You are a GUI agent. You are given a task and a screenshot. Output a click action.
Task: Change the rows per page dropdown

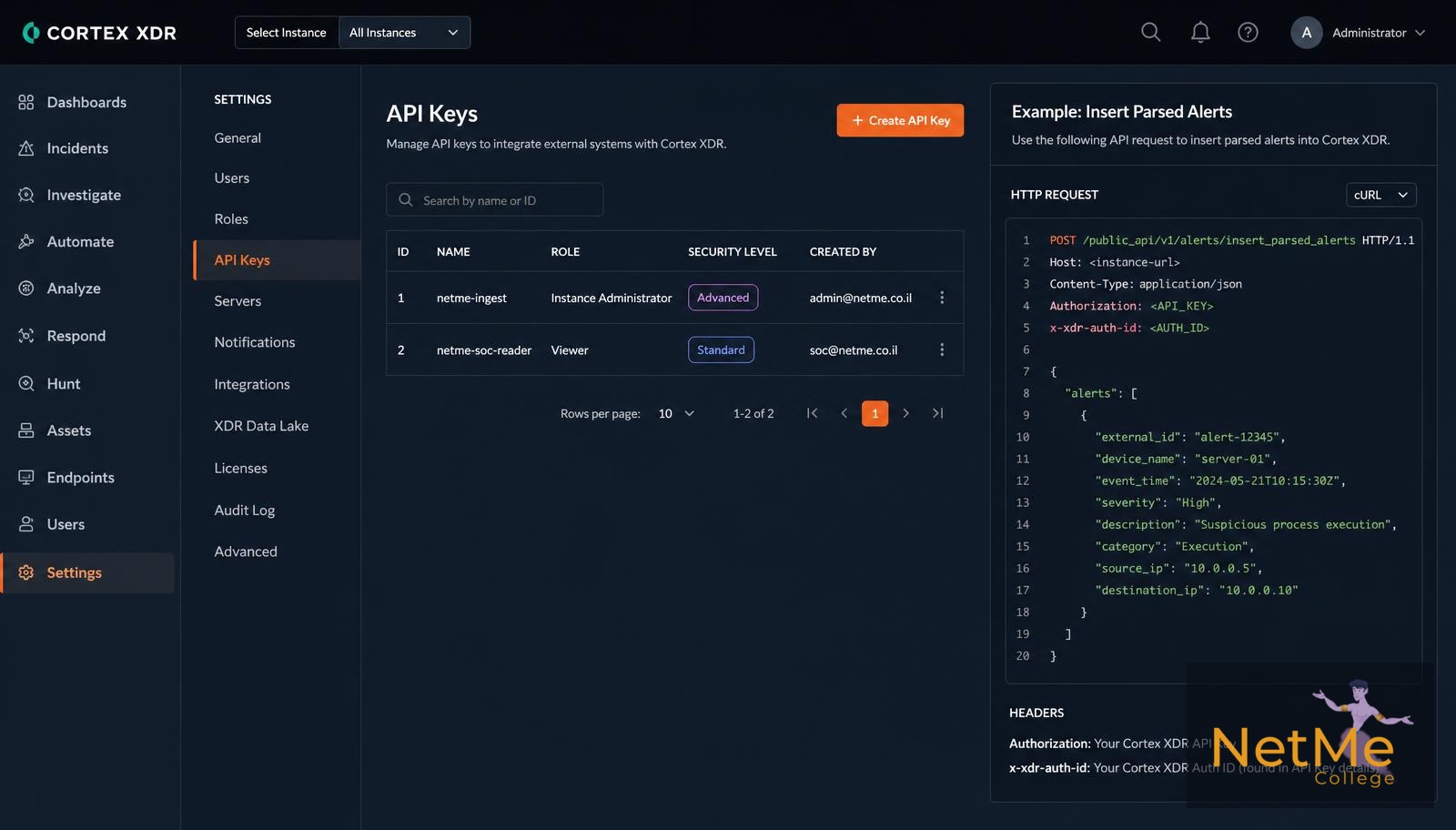click(676, 413)
